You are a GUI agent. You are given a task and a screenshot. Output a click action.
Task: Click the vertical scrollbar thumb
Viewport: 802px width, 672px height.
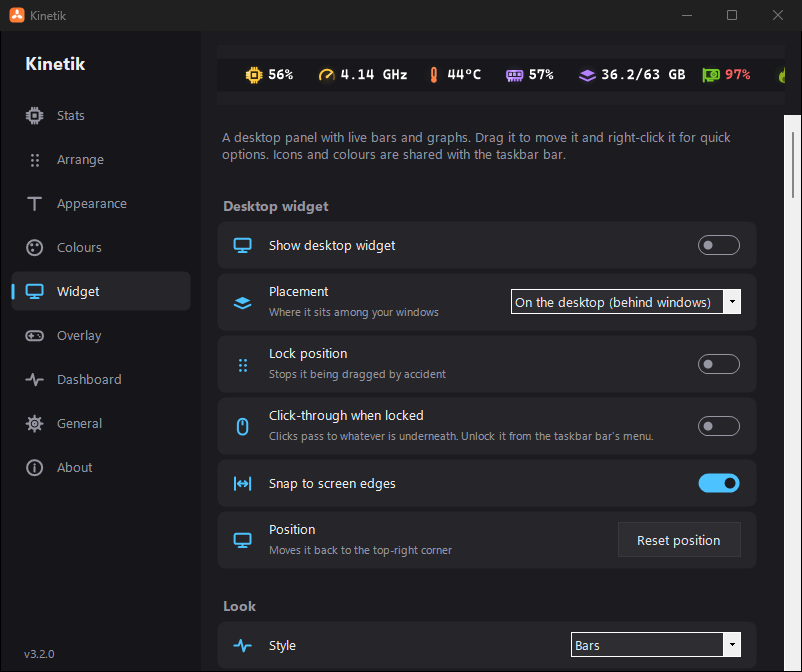point(793,165)
